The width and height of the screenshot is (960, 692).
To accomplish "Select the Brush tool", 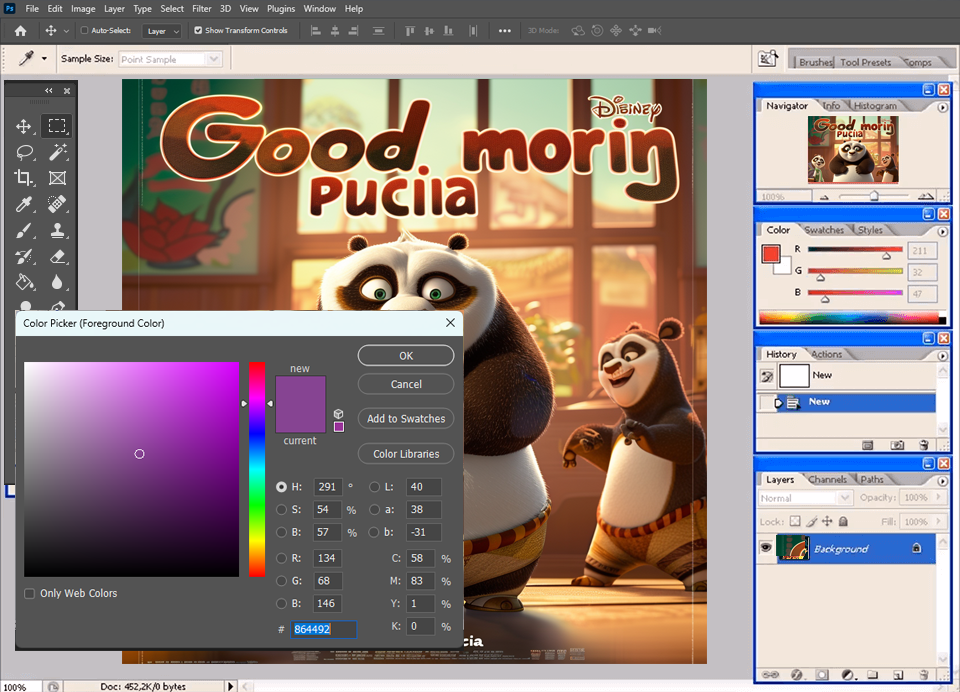I will click(x=24, y=231).
